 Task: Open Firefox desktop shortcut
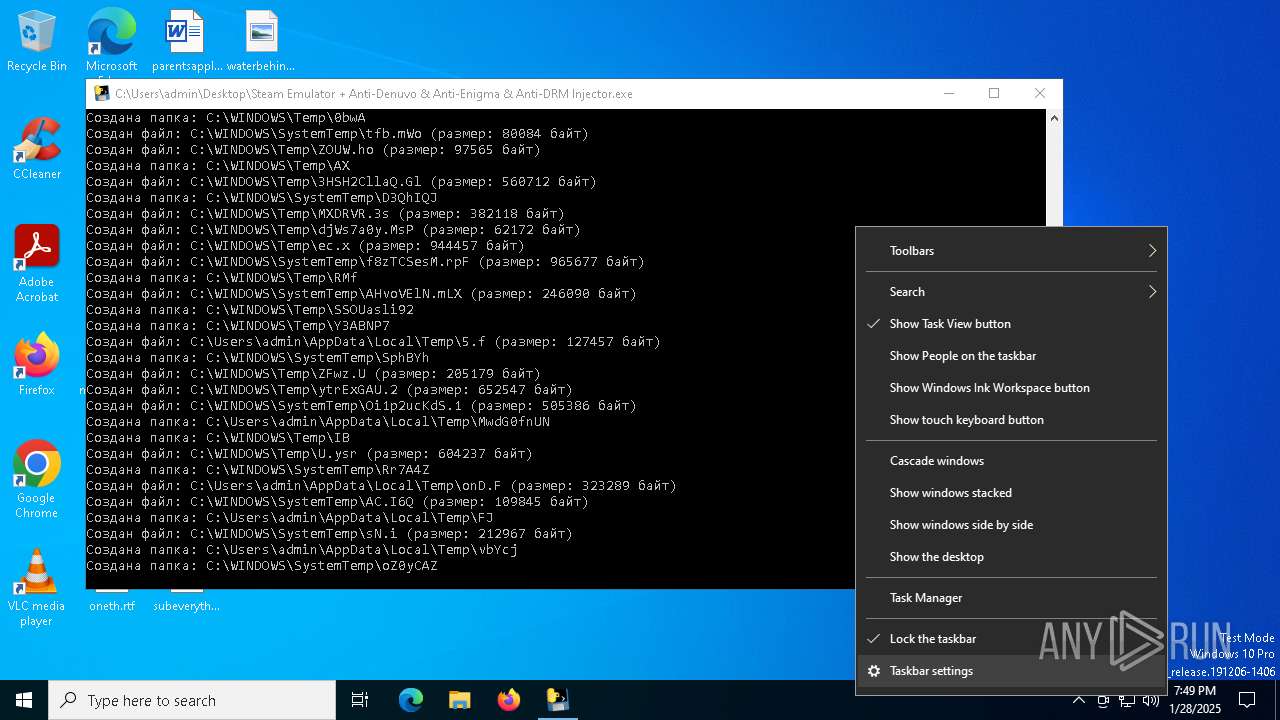[x=36, y=365]
